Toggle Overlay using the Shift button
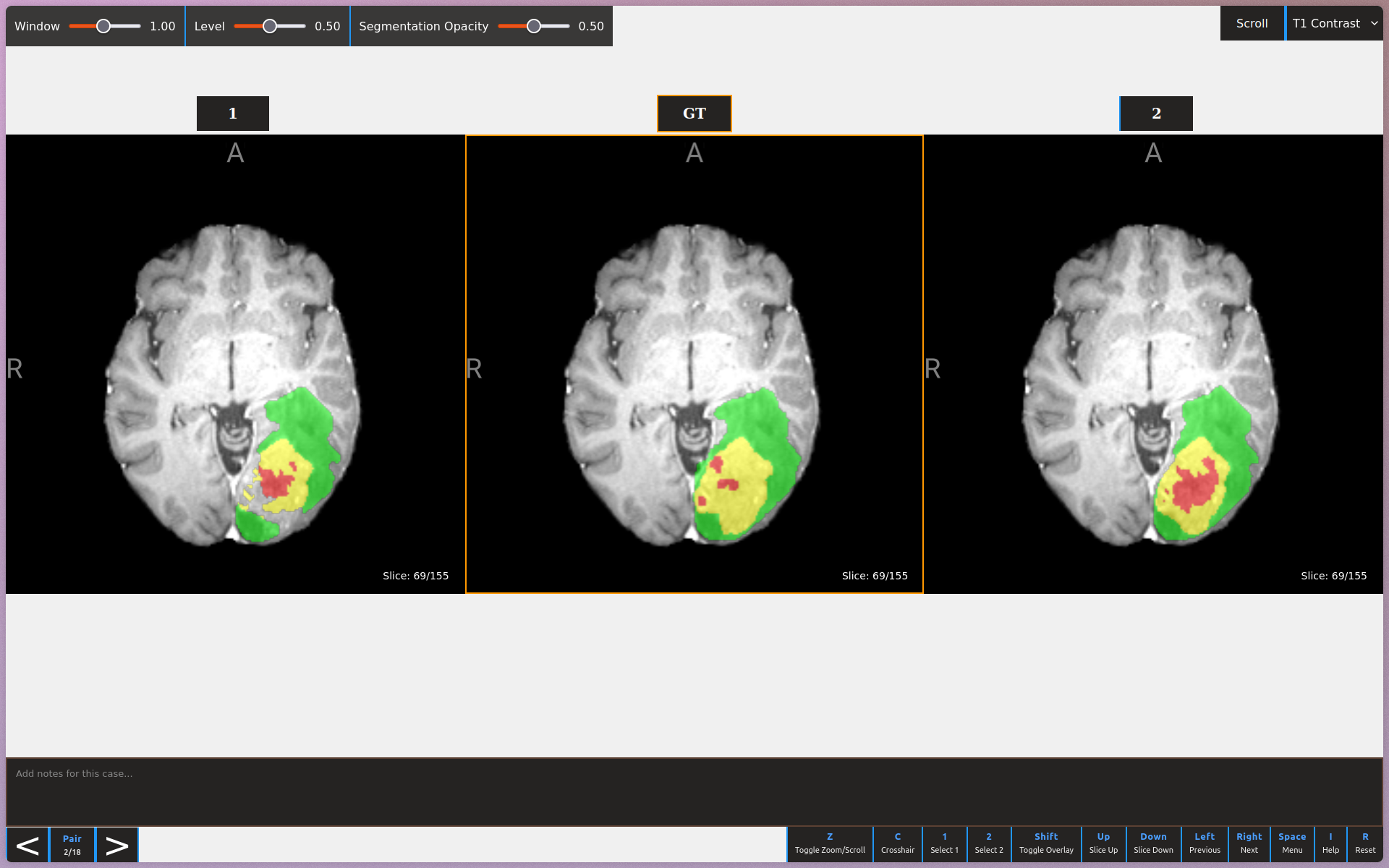This screenshot has width=1389, height=868. coord(1045,843)
